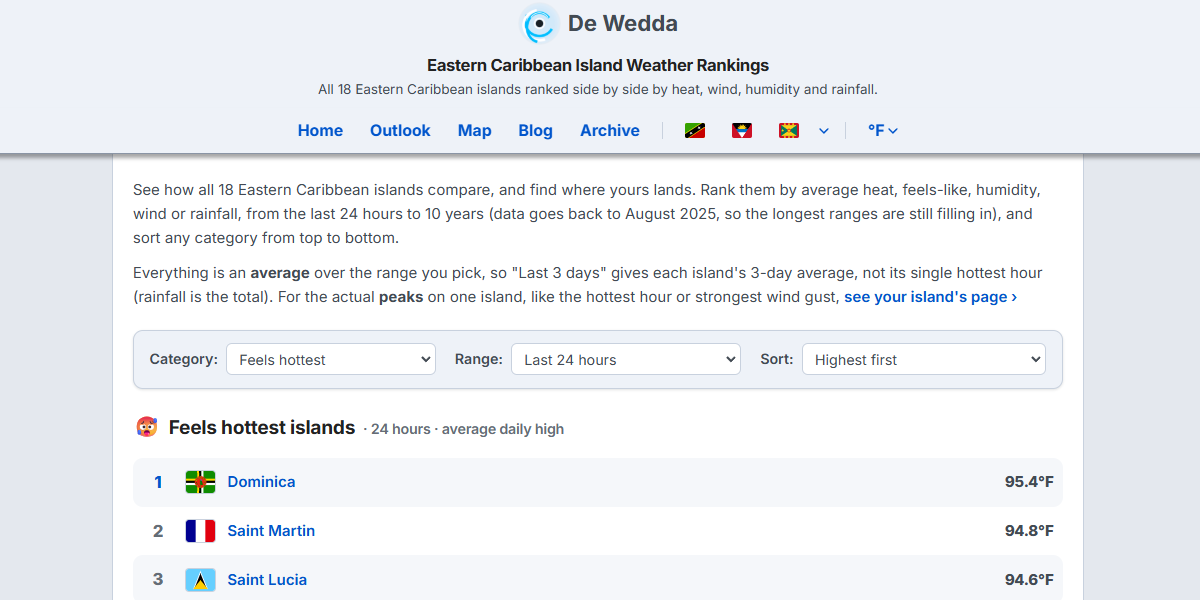Expand the more islands chevron
The height and width of the screenshot is (600, 1200).
pos(824,131)
